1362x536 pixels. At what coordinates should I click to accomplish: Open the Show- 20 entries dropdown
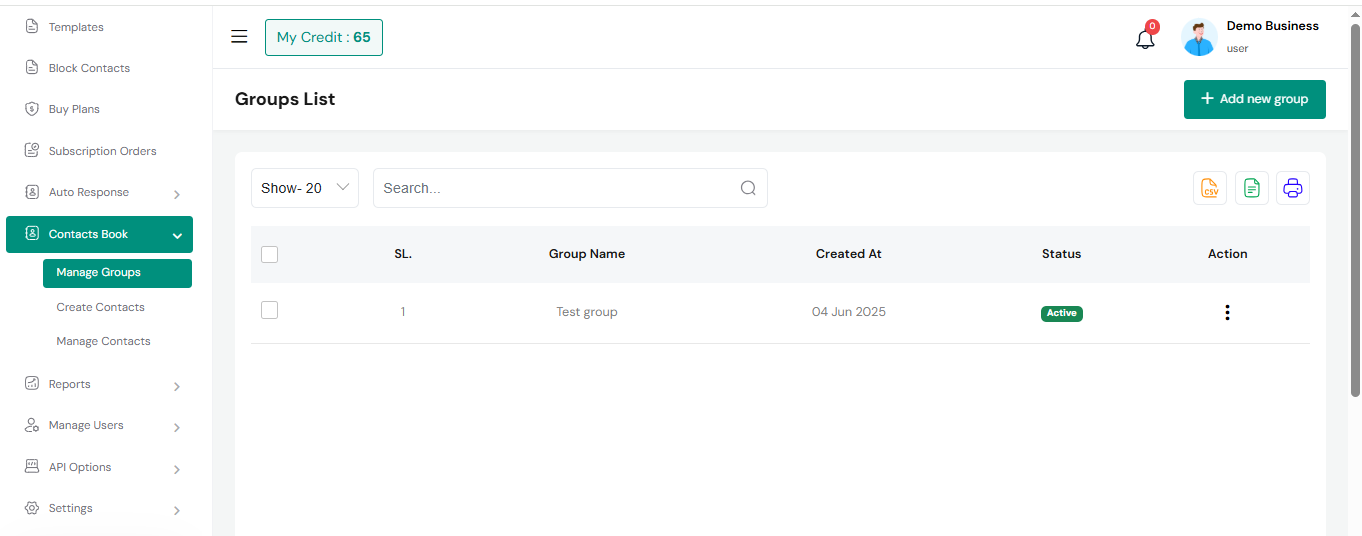(305, 188)
